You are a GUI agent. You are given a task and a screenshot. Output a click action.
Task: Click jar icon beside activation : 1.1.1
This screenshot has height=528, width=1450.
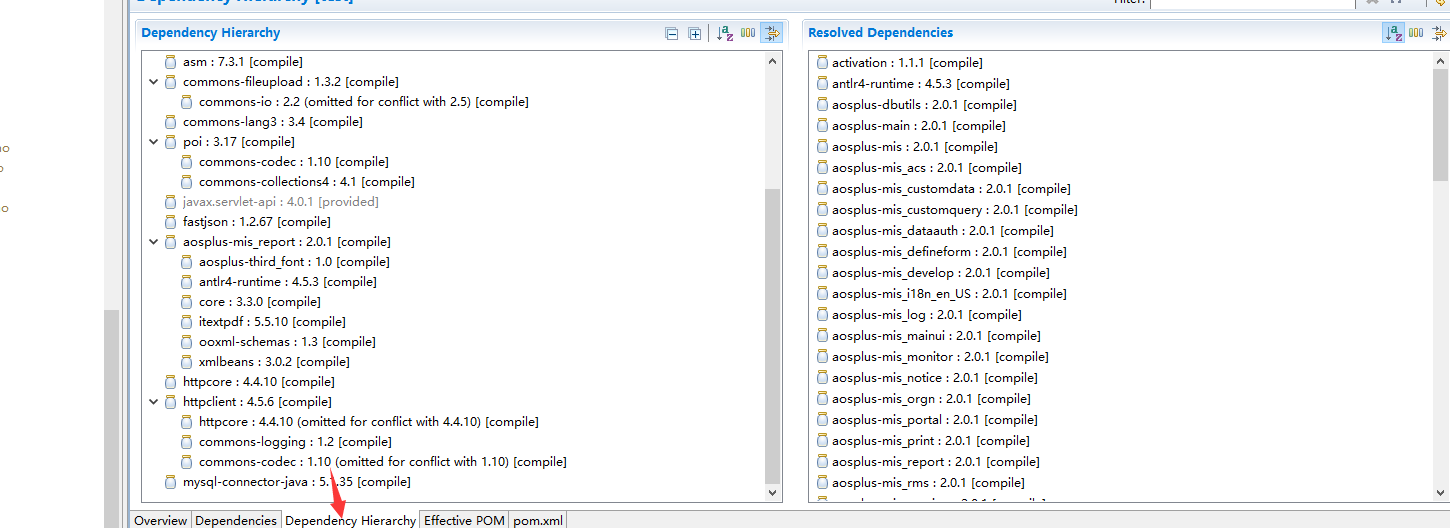click(x=822, y=63)
